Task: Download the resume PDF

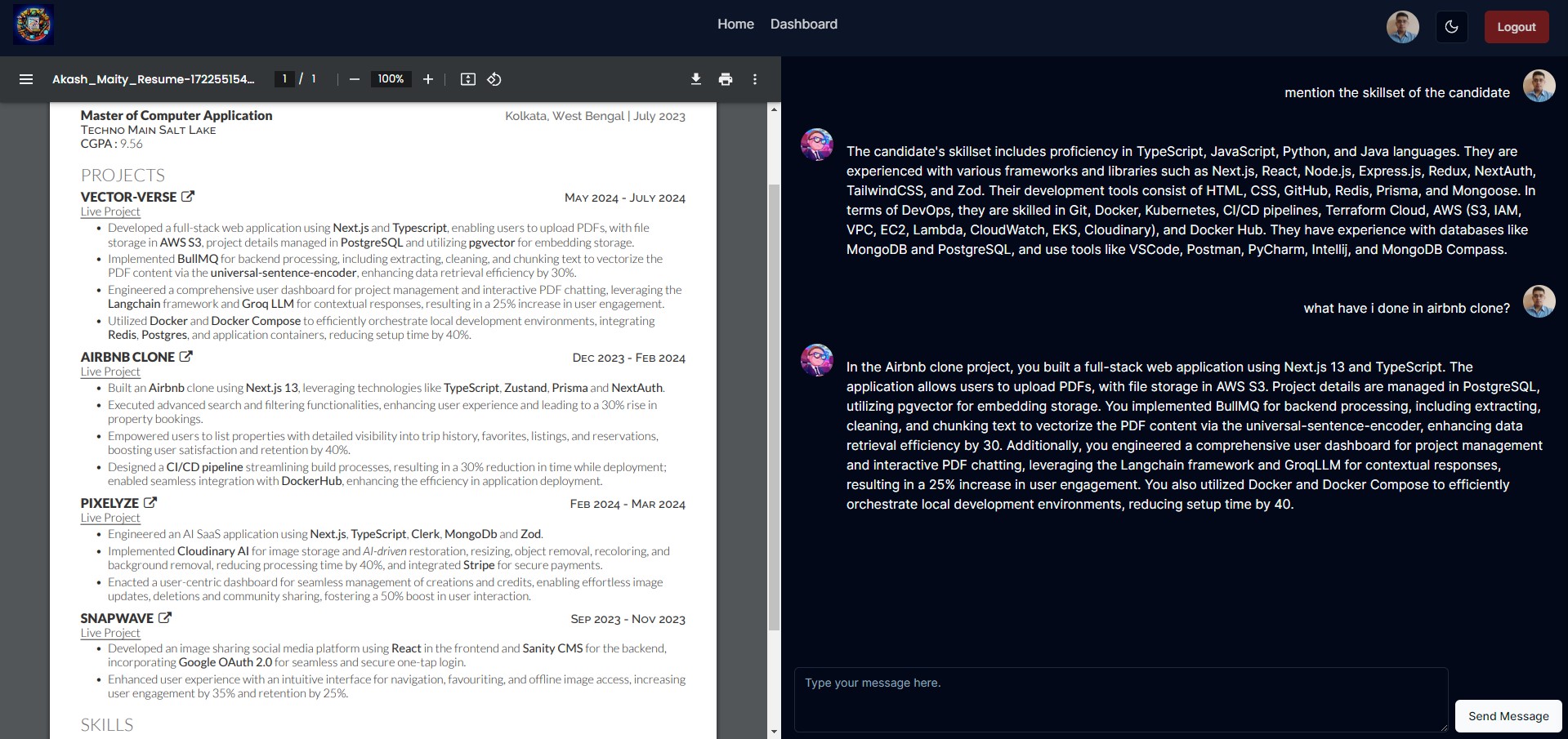Action: [x=696, y=79]
